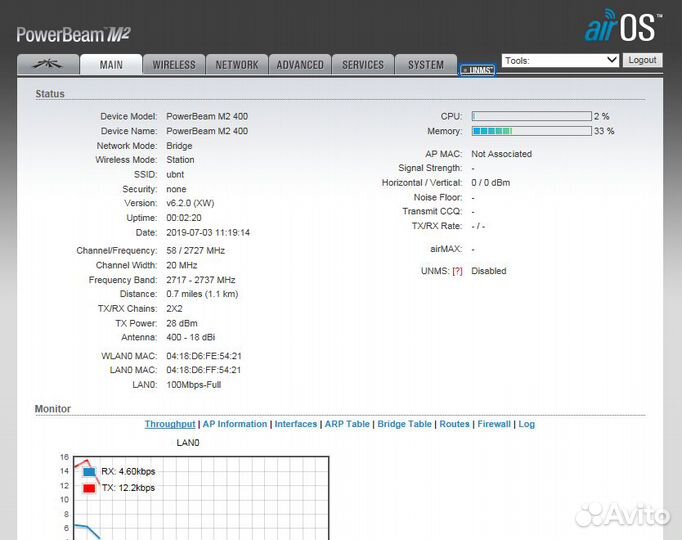Select the channel value '58 / 2727 MHz'
682x540 pixels.
click(196, 250)
